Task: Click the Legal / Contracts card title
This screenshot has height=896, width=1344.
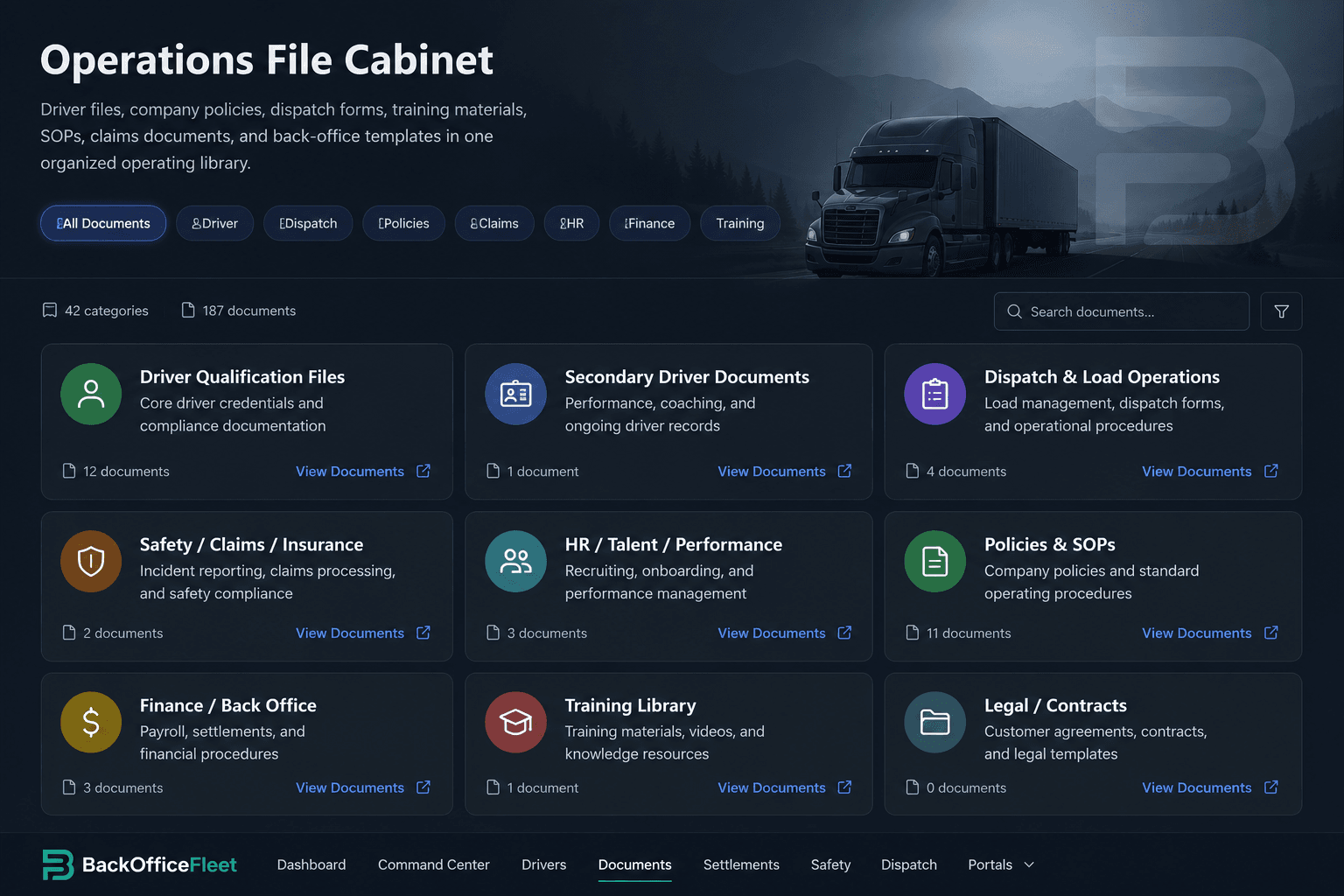Action: (x=1055, y=705)
